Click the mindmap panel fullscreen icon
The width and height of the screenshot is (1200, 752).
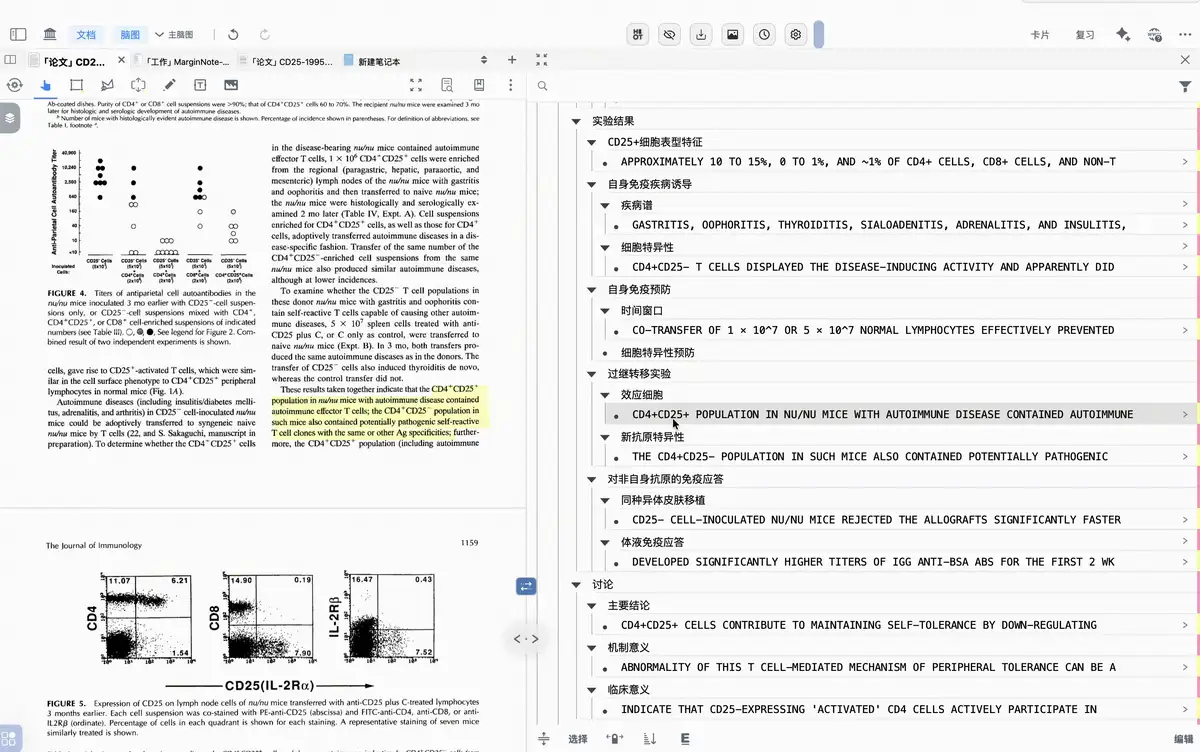point(541,60)
